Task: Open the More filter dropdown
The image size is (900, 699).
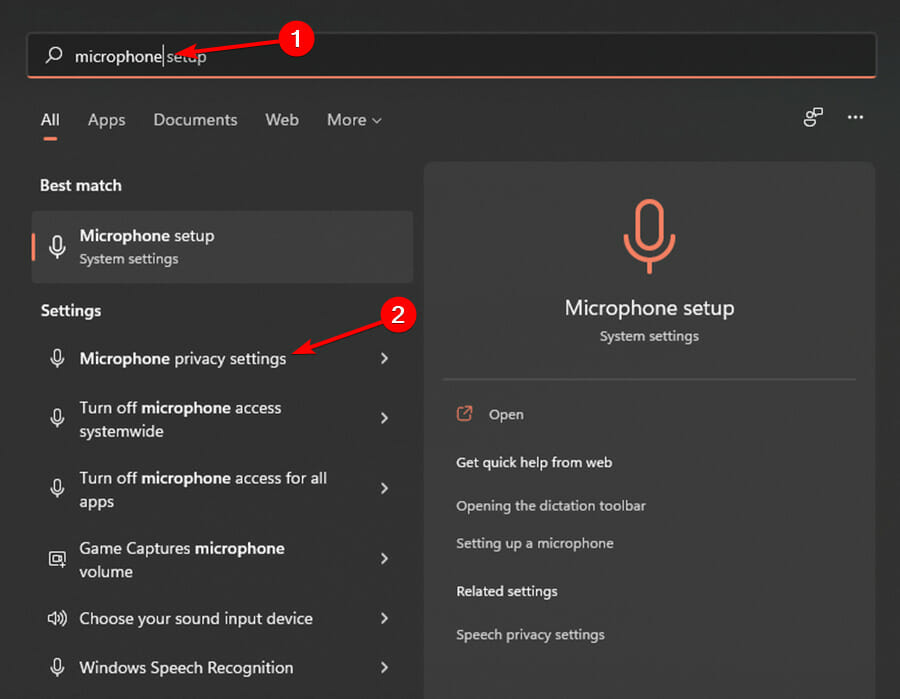Action: (x=354, y=120)
